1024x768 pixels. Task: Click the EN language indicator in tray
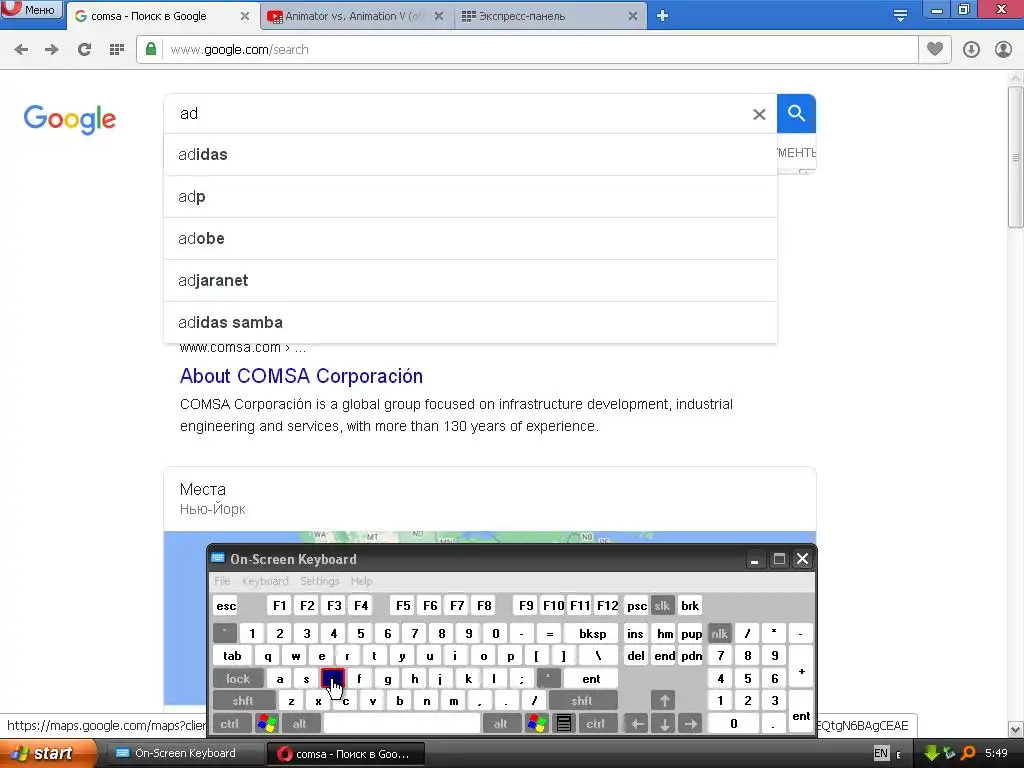point(881,754)
